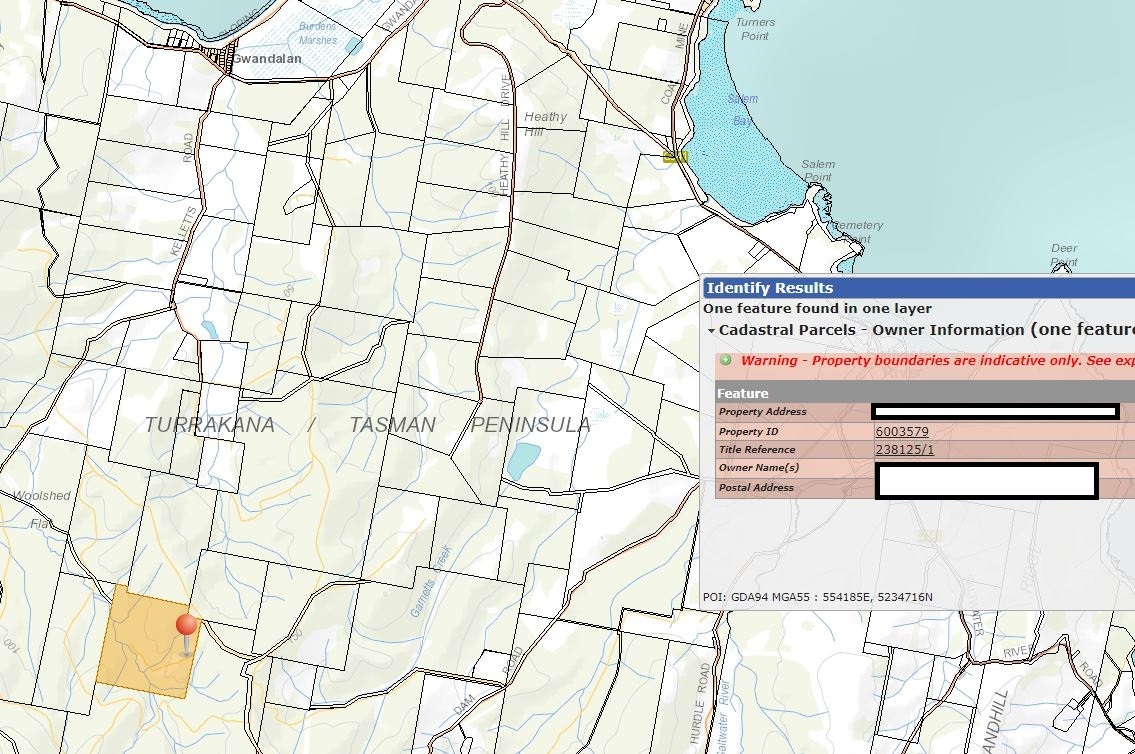Click the POI GDA94 coordinates text
The image size is (1135, 754).
pos(818,597)
